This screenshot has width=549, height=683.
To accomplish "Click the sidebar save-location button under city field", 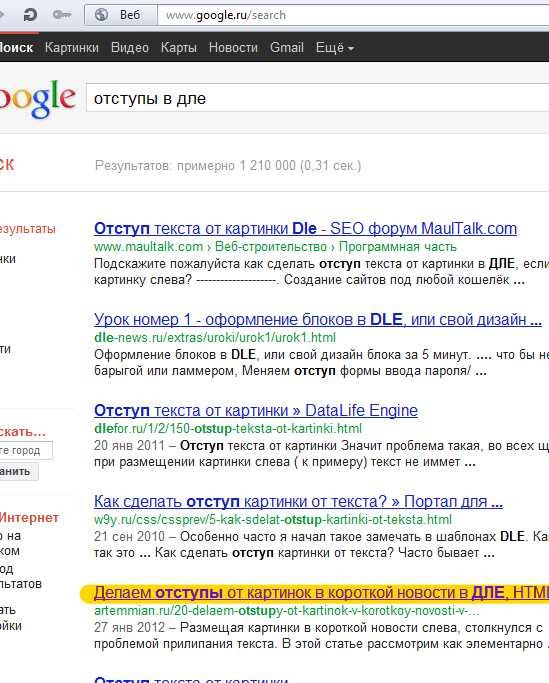I will pos(19,472).
